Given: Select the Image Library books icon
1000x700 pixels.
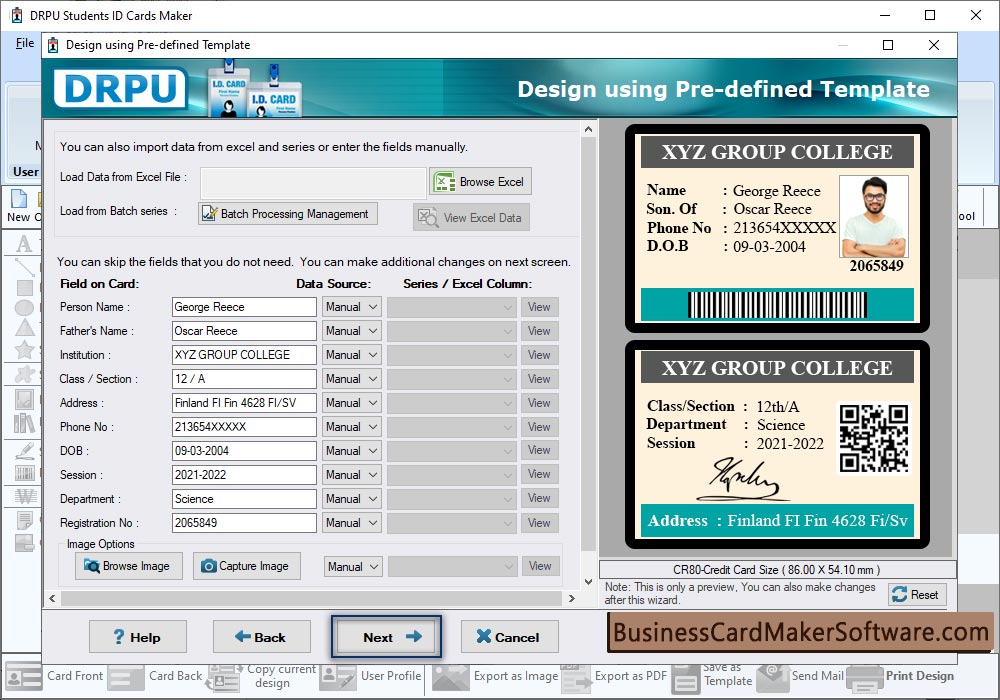Looking at the screenshot, I should (24, 423).
